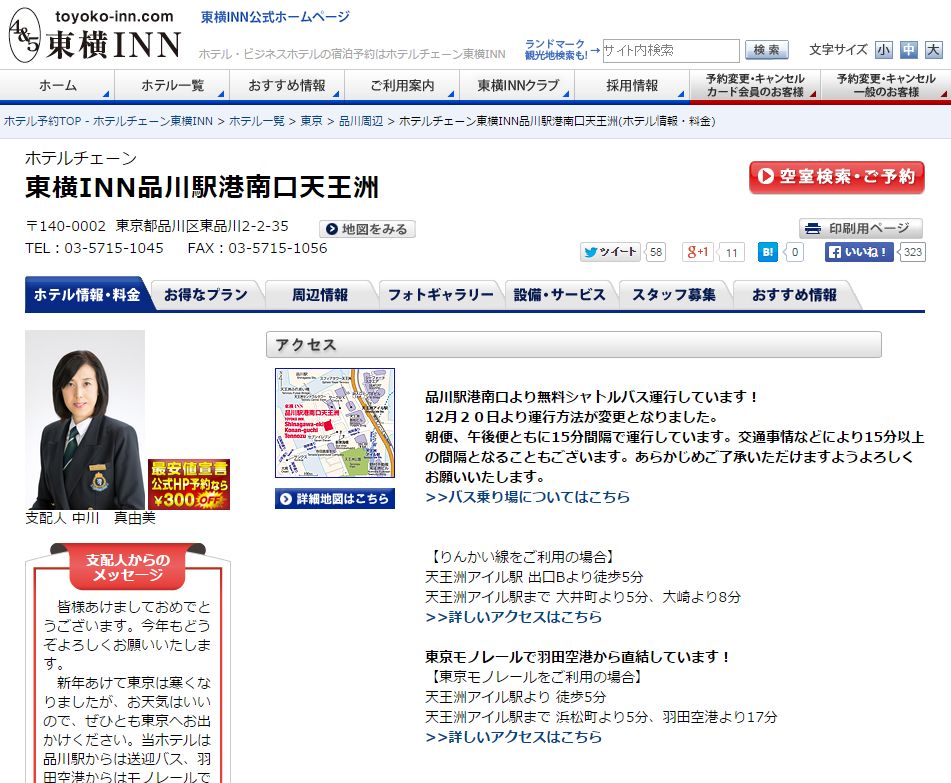Set text size to 小
This screenshot has height=783, width=951.
click(x=884, y=50)
